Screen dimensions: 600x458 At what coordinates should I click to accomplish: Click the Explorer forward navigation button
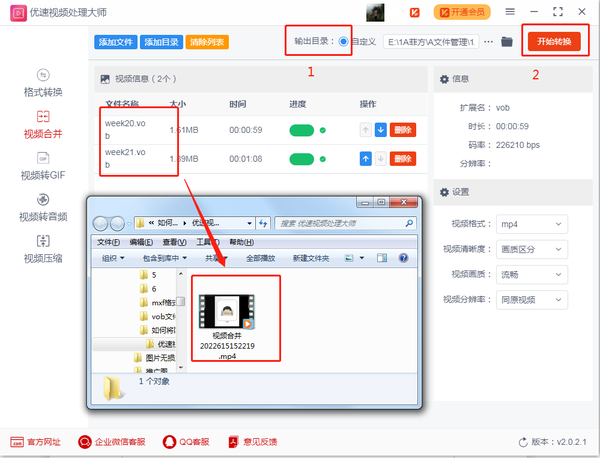click(x=117, y=223)
